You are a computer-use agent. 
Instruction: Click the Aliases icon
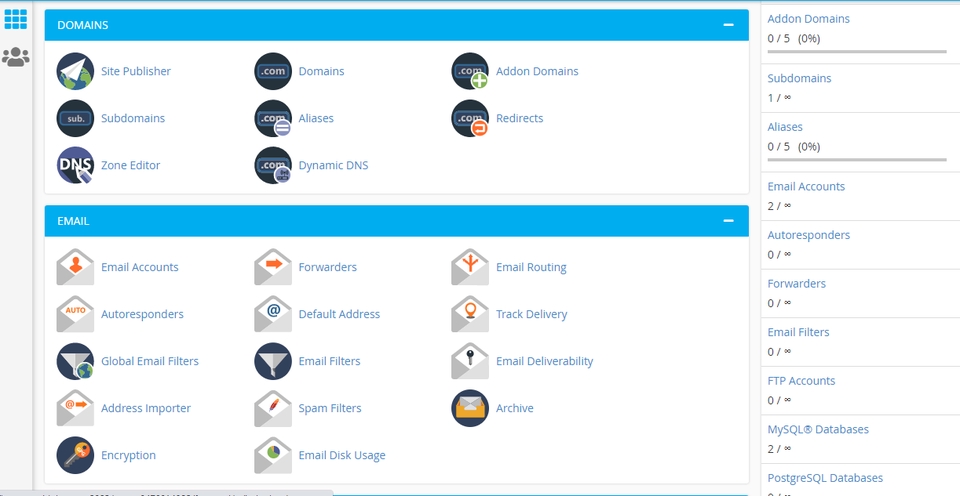click(273, 118)
